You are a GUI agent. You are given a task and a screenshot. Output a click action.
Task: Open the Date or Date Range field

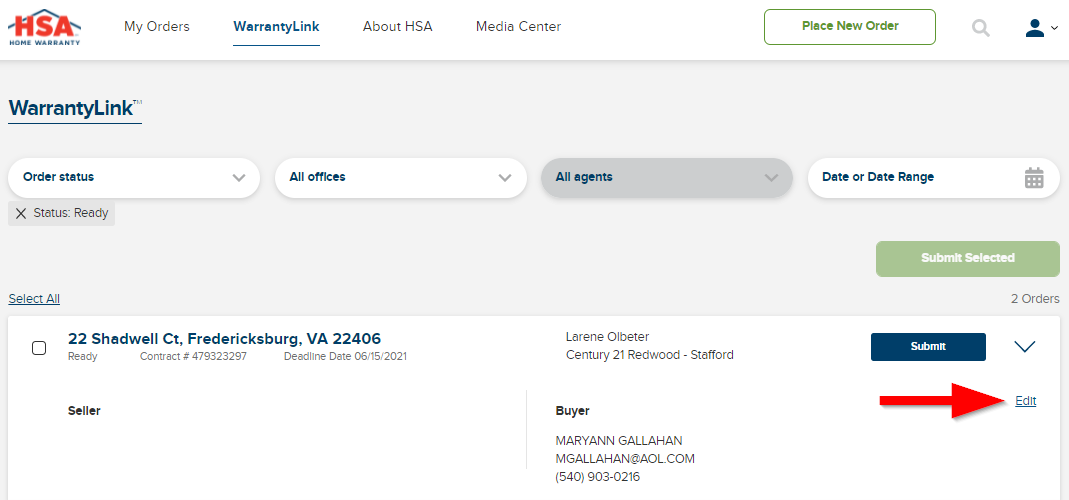click(933, 177)
